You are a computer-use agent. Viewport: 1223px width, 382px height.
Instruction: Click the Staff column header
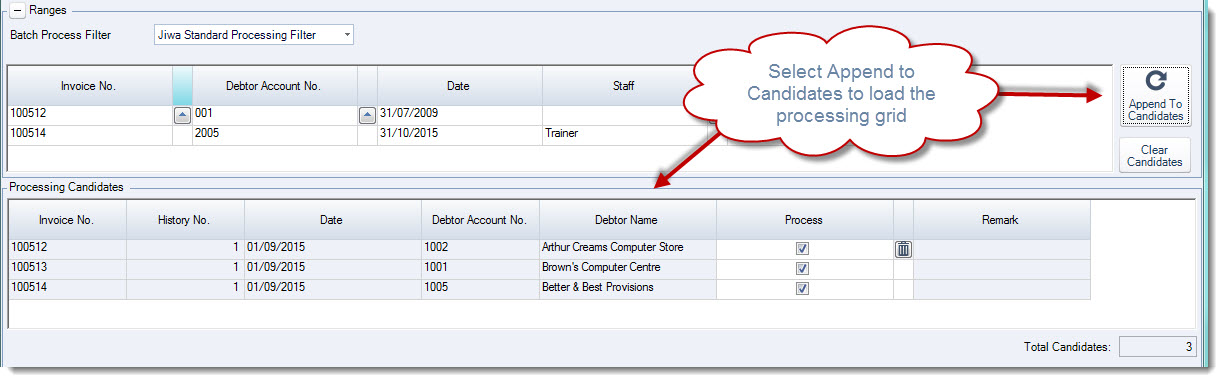[x=624, y=86]
